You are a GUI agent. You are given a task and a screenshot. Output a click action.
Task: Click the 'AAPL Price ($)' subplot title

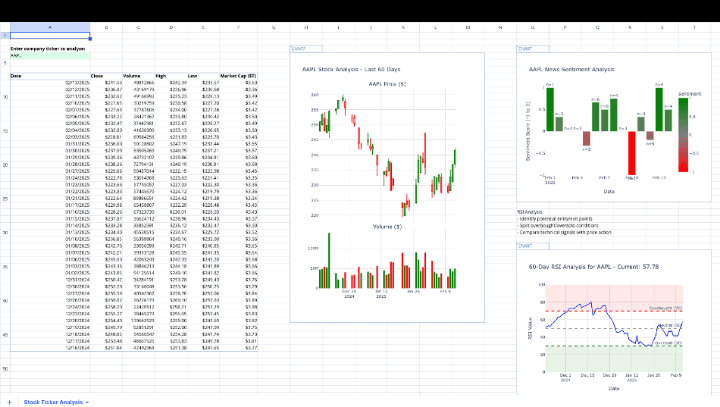pyautogui.click(x=387, y=84)
